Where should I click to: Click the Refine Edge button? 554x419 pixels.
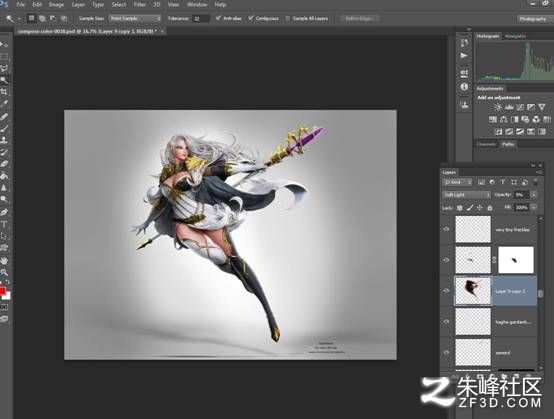tap(360, 18)
